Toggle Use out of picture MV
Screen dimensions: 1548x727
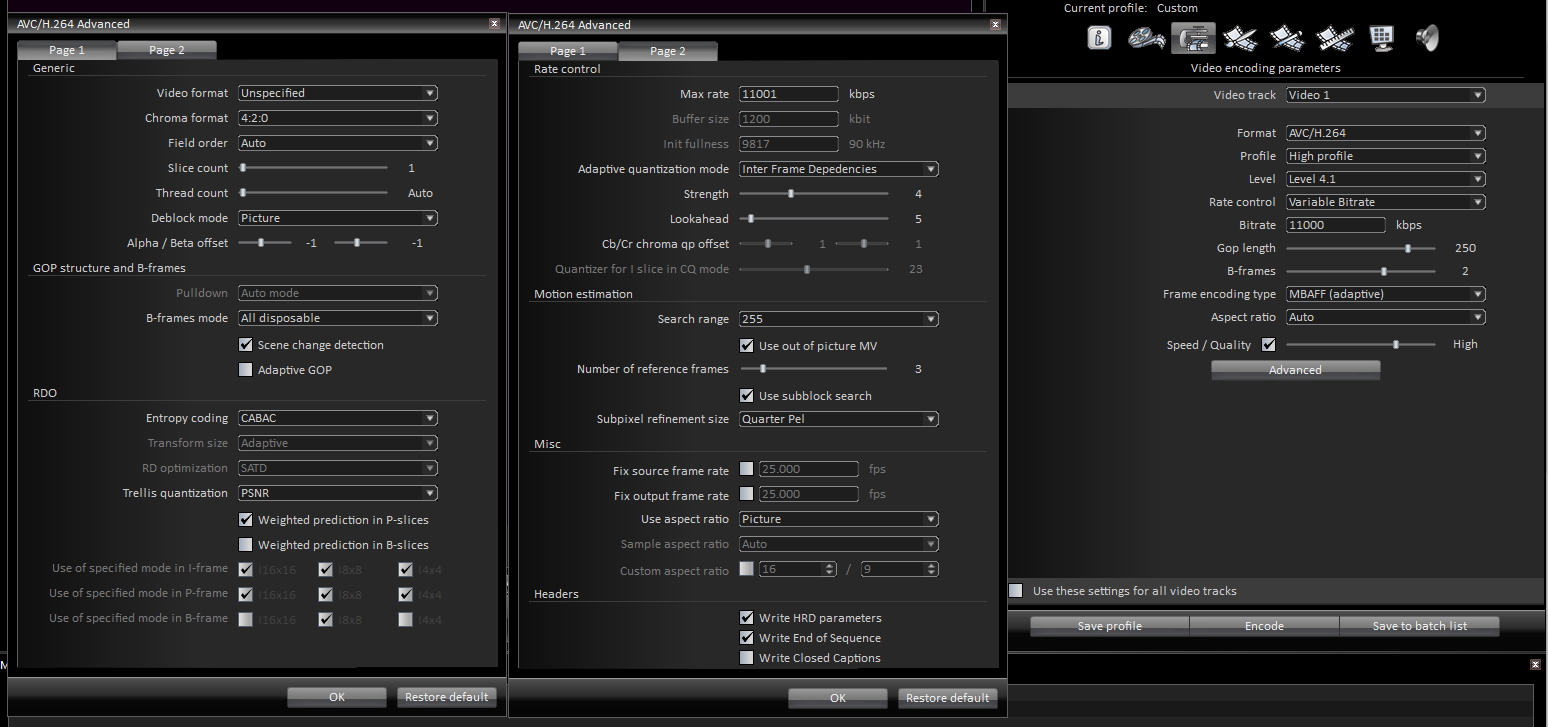coord(747,346)
